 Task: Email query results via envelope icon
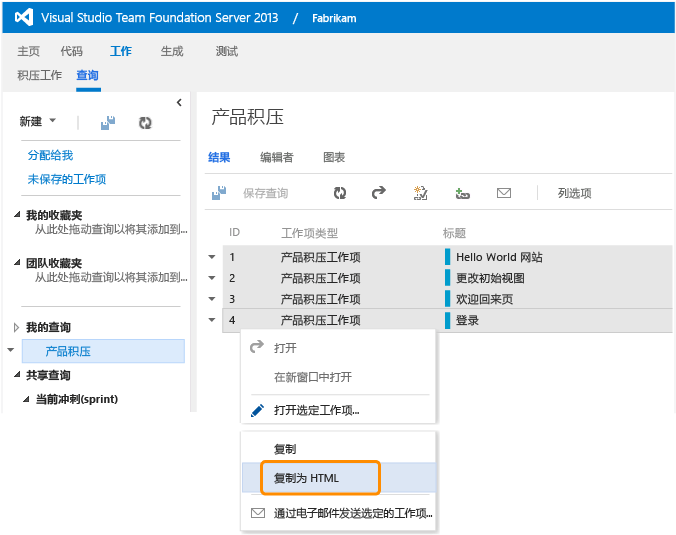504,193
